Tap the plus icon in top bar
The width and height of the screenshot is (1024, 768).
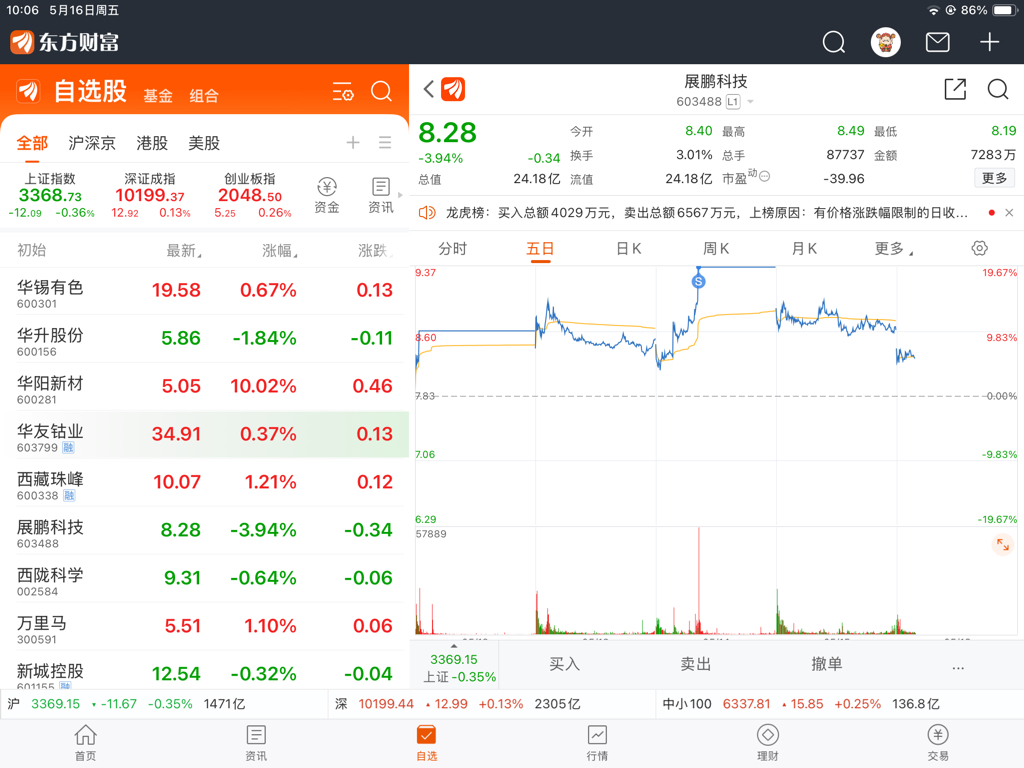click(x=989, y=42)
